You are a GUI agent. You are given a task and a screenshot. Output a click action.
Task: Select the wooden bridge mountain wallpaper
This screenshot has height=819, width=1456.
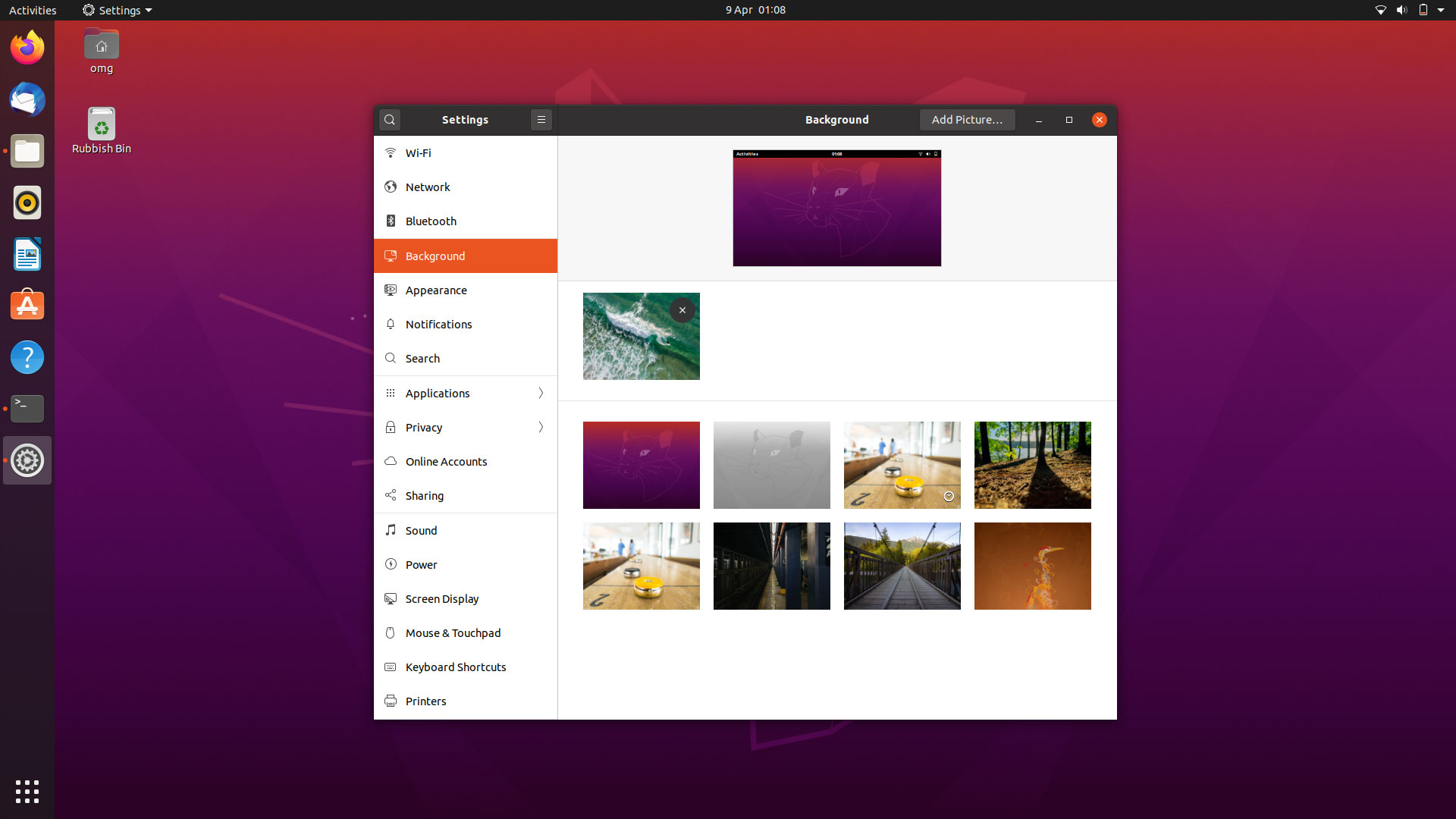(902, 566)
